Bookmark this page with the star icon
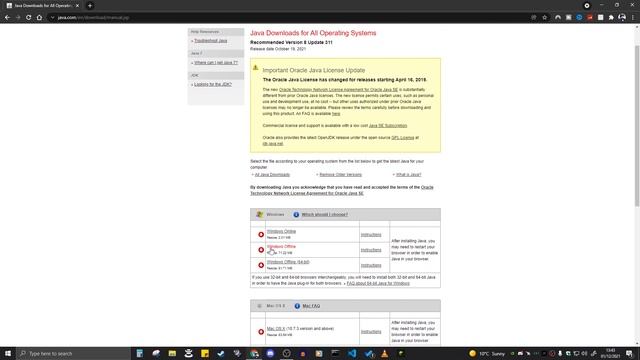The image size is (640, 360). coord(544,18)
